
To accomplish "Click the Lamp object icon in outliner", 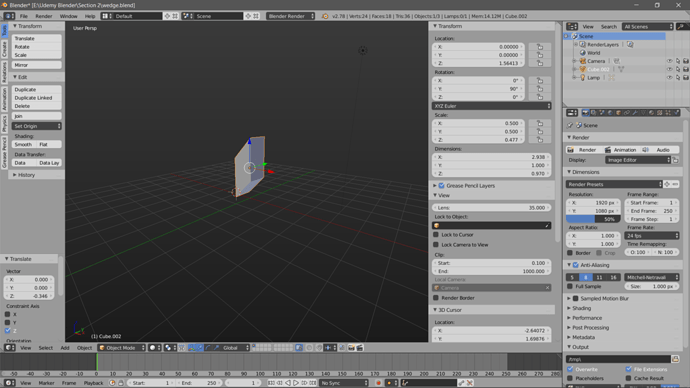I will click(x=583, y=77).
